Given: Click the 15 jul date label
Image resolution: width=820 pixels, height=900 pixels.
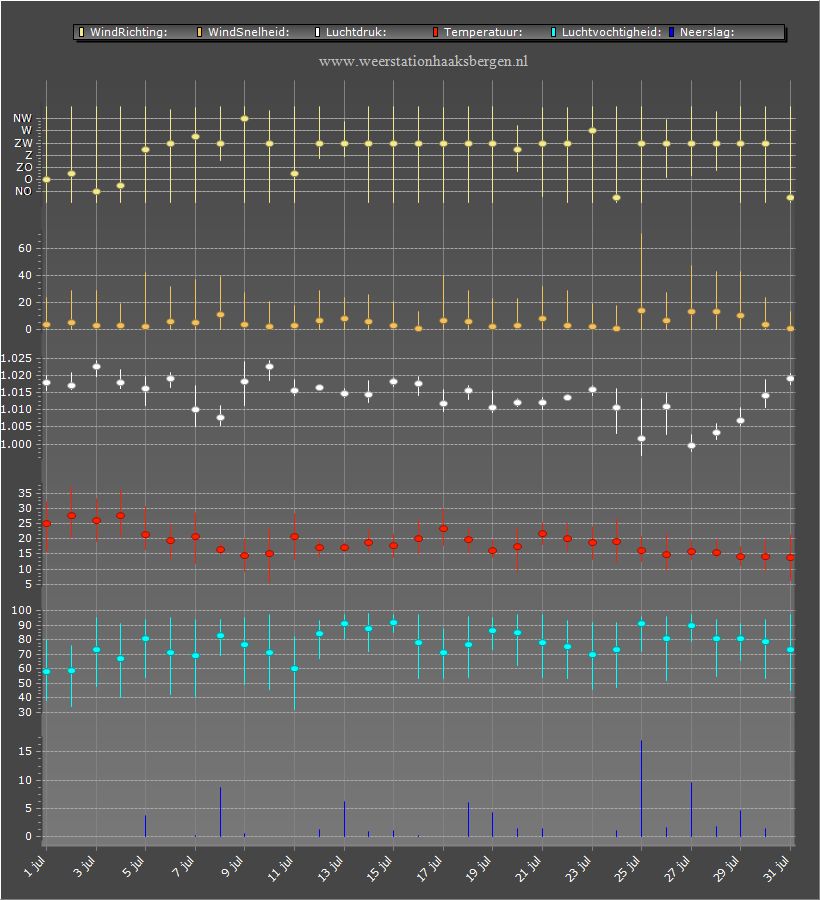Looking at the screenshot, I should click(x=381, y=868).
